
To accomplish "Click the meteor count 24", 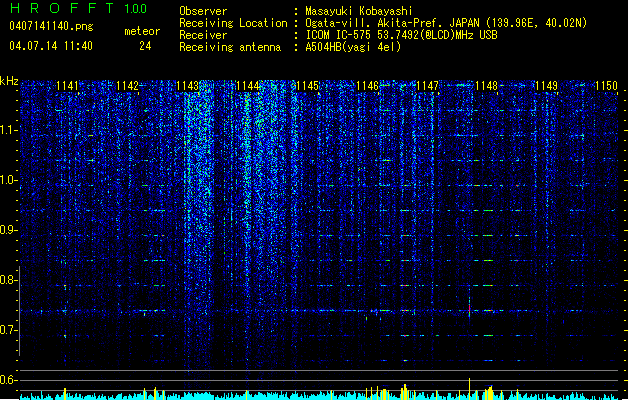I will click(145, 46).
